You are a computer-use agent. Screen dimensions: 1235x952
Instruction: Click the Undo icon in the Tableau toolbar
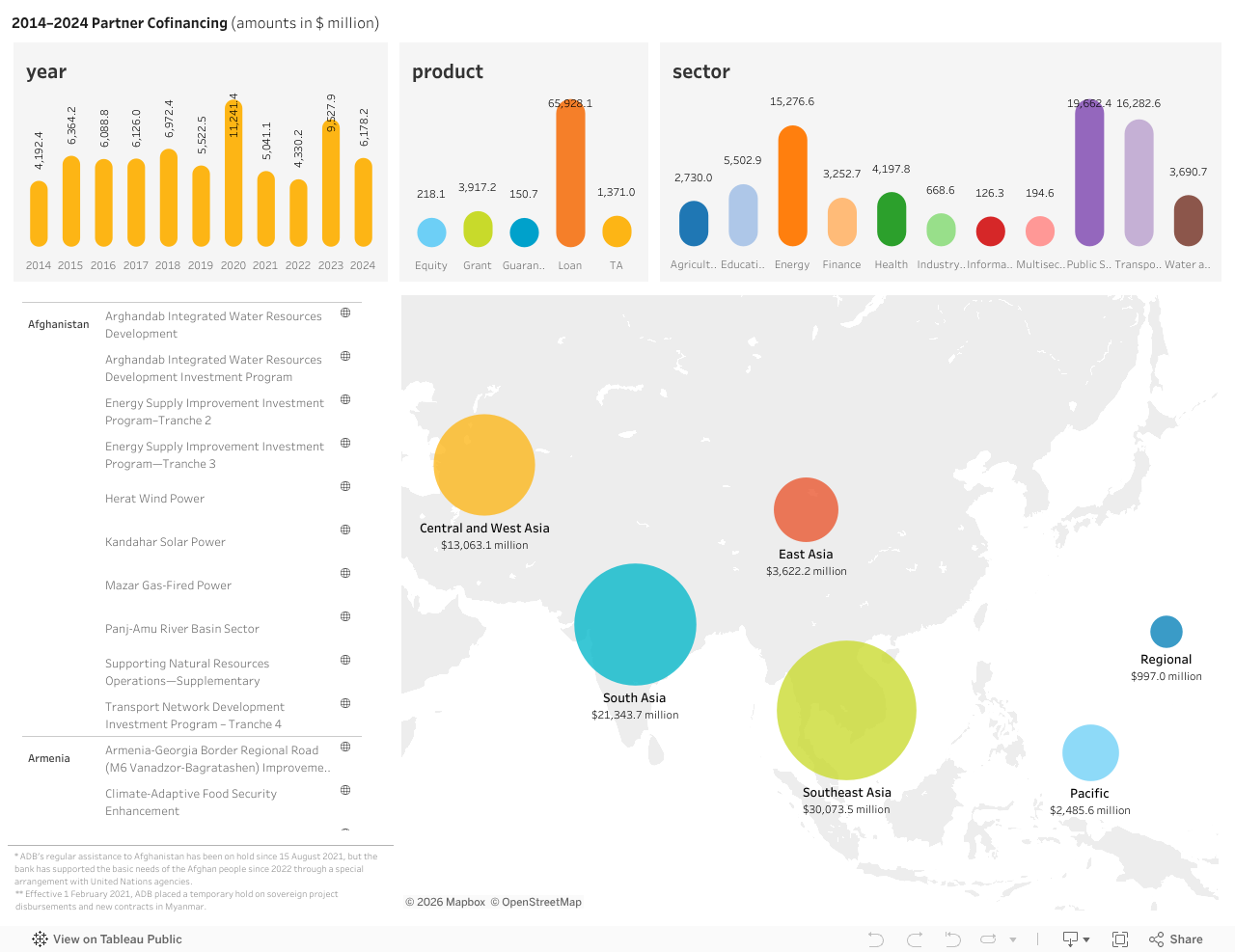(x=875, y=939)
